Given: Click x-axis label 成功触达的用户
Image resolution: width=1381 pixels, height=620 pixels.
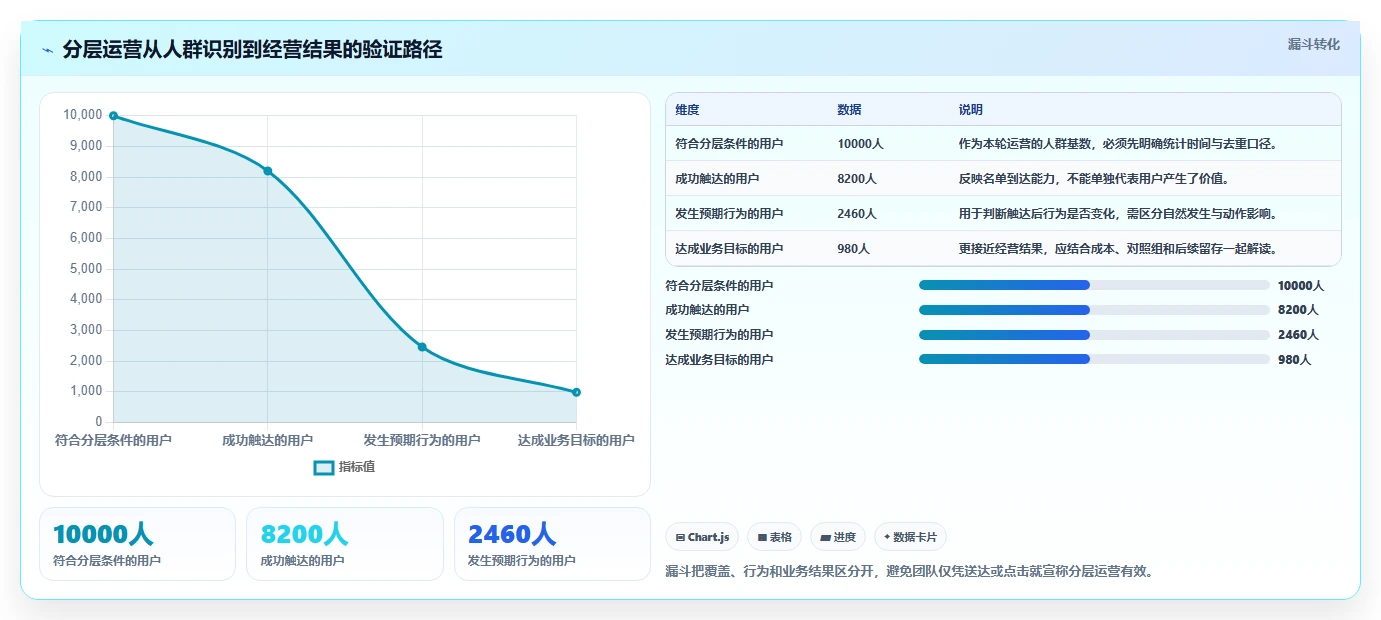Looking at the screenshot, I should coord(268,440).
